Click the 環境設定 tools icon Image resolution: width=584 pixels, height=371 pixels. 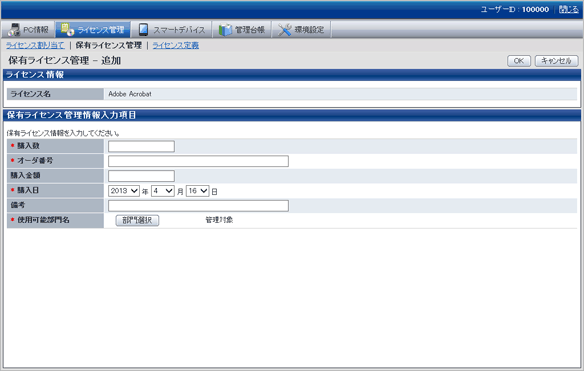[x=285, y=30]
